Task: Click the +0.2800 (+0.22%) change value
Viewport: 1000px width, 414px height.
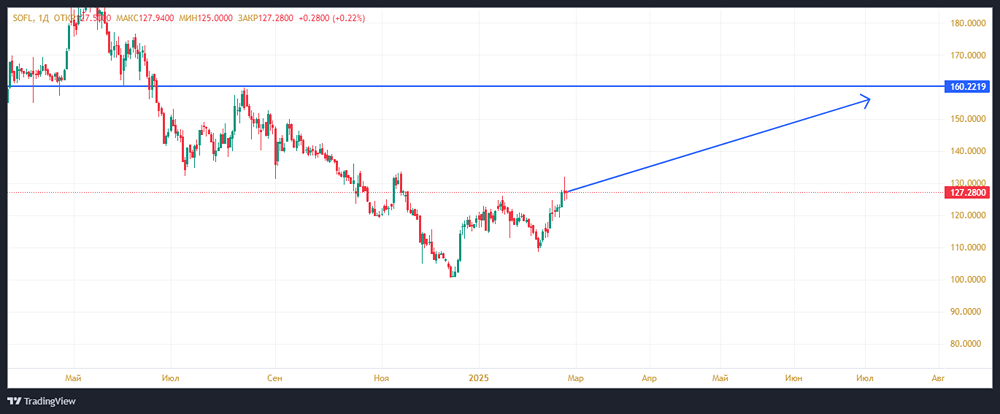Action: pos(332,18)
